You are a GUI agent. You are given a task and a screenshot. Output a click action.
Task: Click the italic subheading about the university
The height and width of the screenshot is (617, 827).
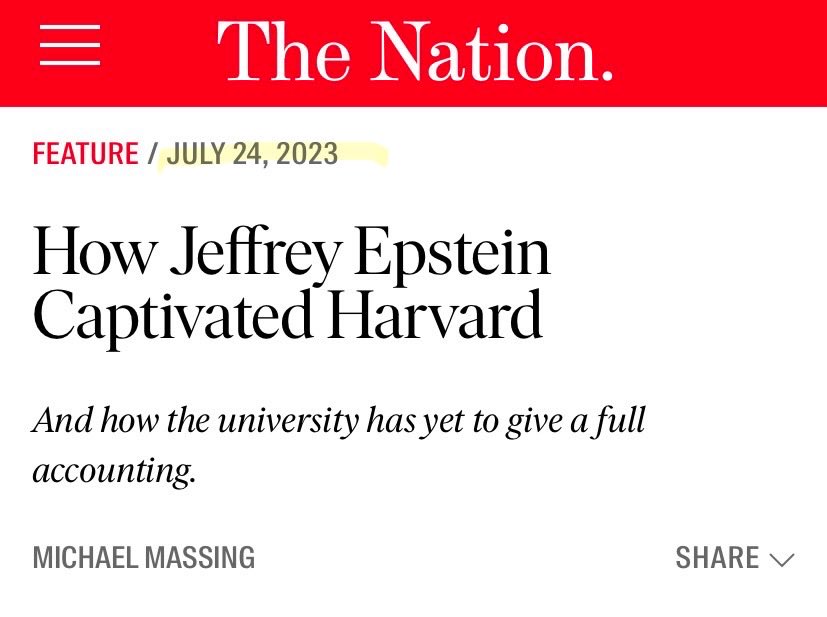click(x=338, y=420)
